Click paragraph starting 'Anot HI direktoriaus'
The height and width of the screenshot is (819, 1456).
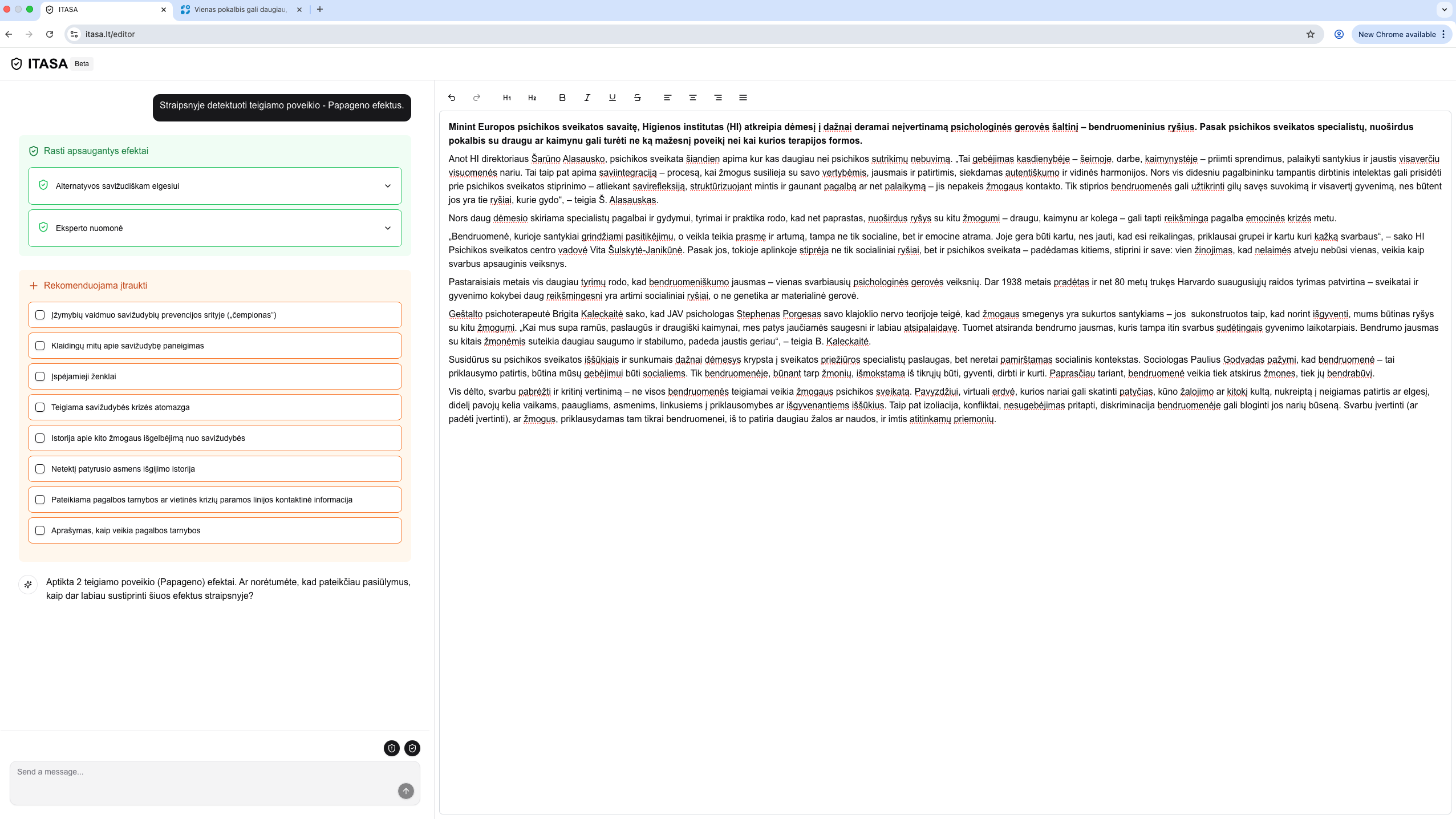point(945,179)
